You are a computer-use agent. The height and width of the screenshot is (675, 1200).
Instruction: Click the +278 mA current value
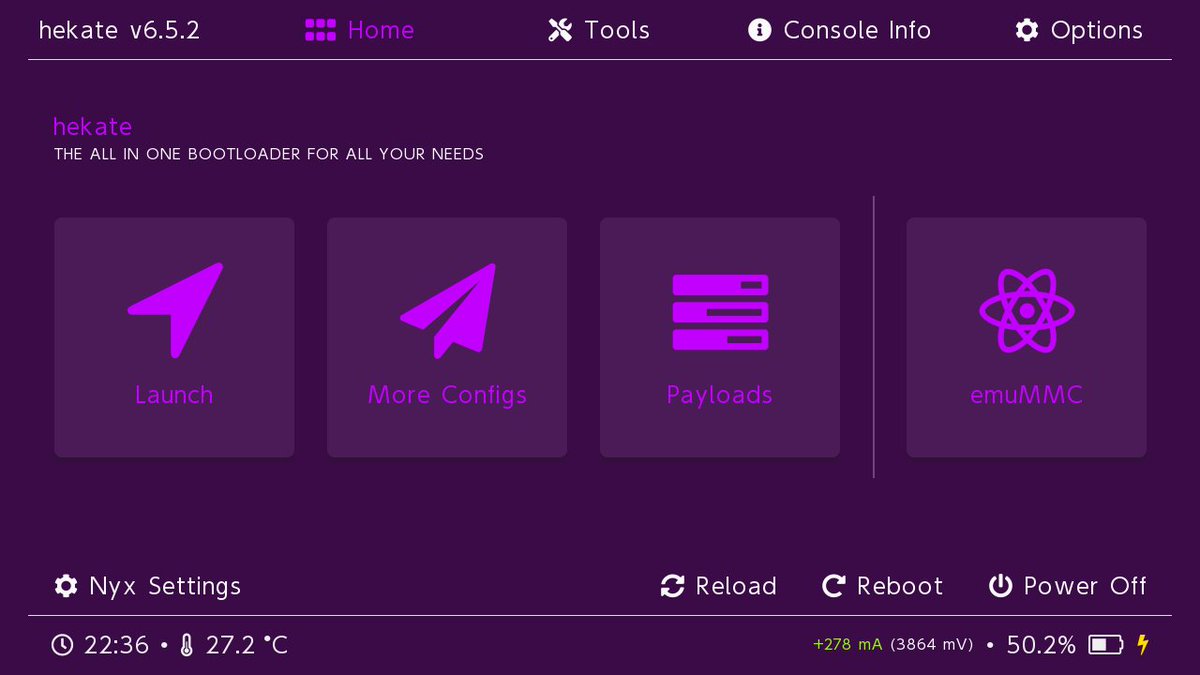tap(848, 645)
